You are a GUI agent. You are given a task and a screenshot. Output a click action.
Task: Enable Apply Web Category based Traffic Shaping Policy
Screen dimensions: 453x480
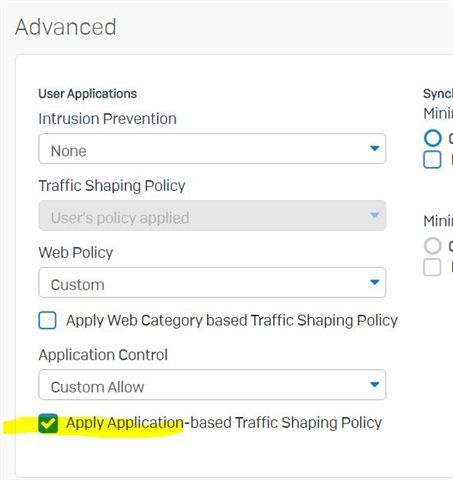(x=47, y=320)
